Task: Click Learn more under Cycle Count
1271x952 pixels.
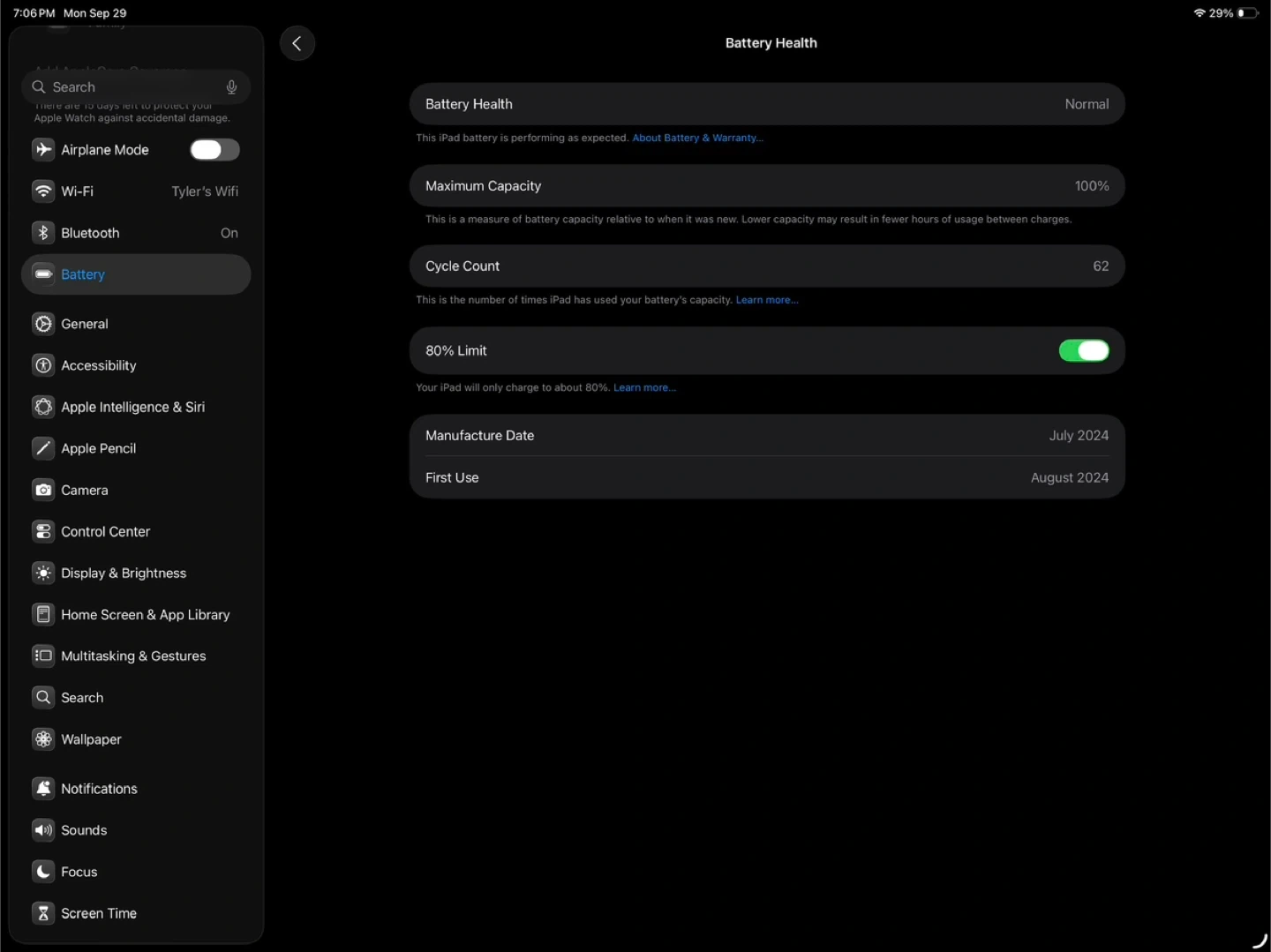Action: tap(766, 301)
